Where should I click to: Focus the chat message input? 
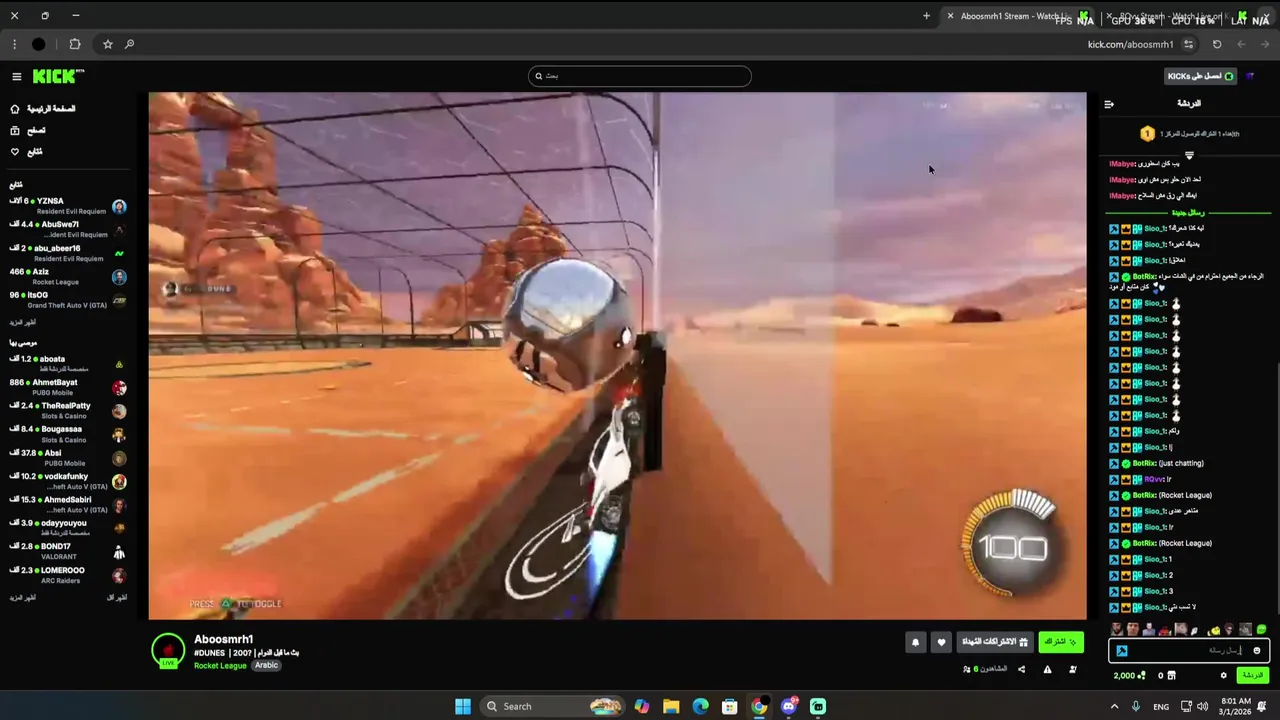click(x=1189, y=651)
